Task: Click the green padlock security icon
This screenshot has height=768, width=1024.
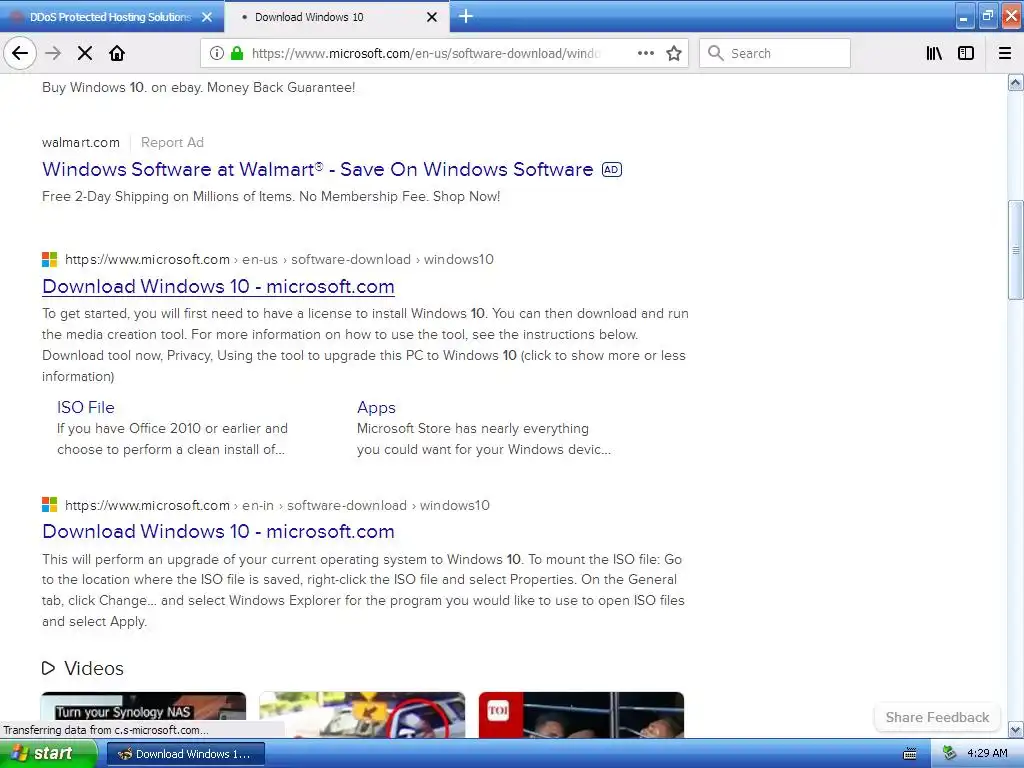Action: click(x=237, y=54)
